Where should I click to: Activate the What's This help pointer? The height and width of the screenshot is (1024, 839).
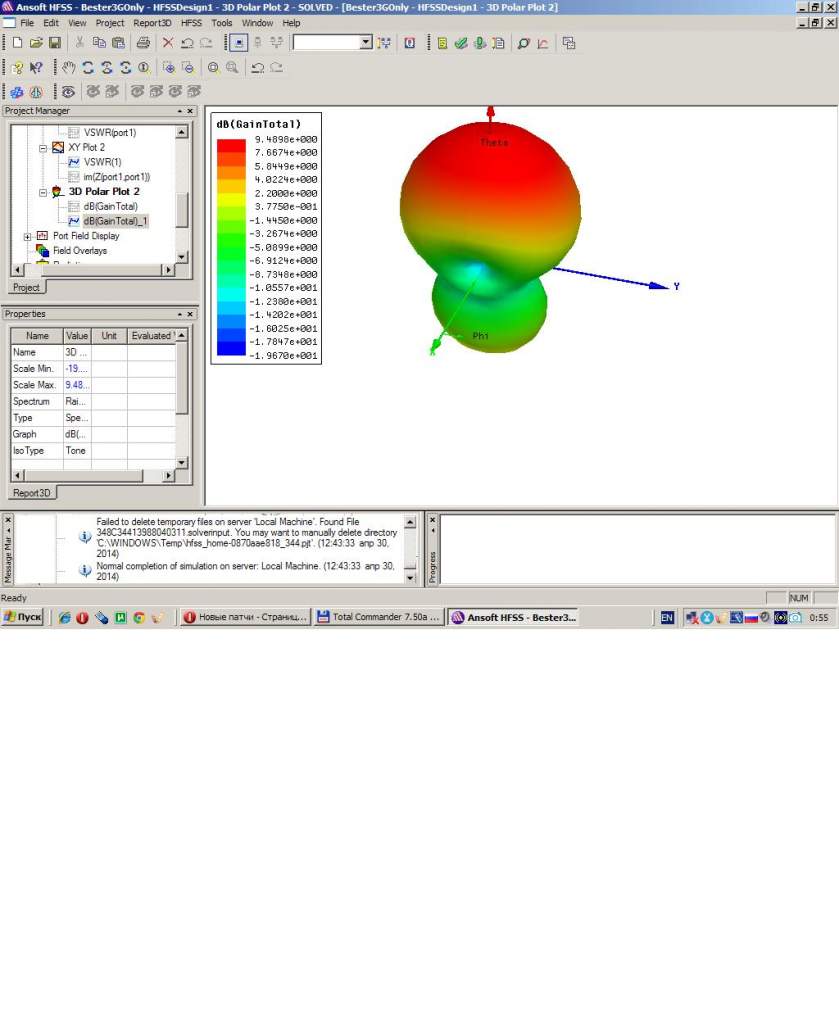37,67
